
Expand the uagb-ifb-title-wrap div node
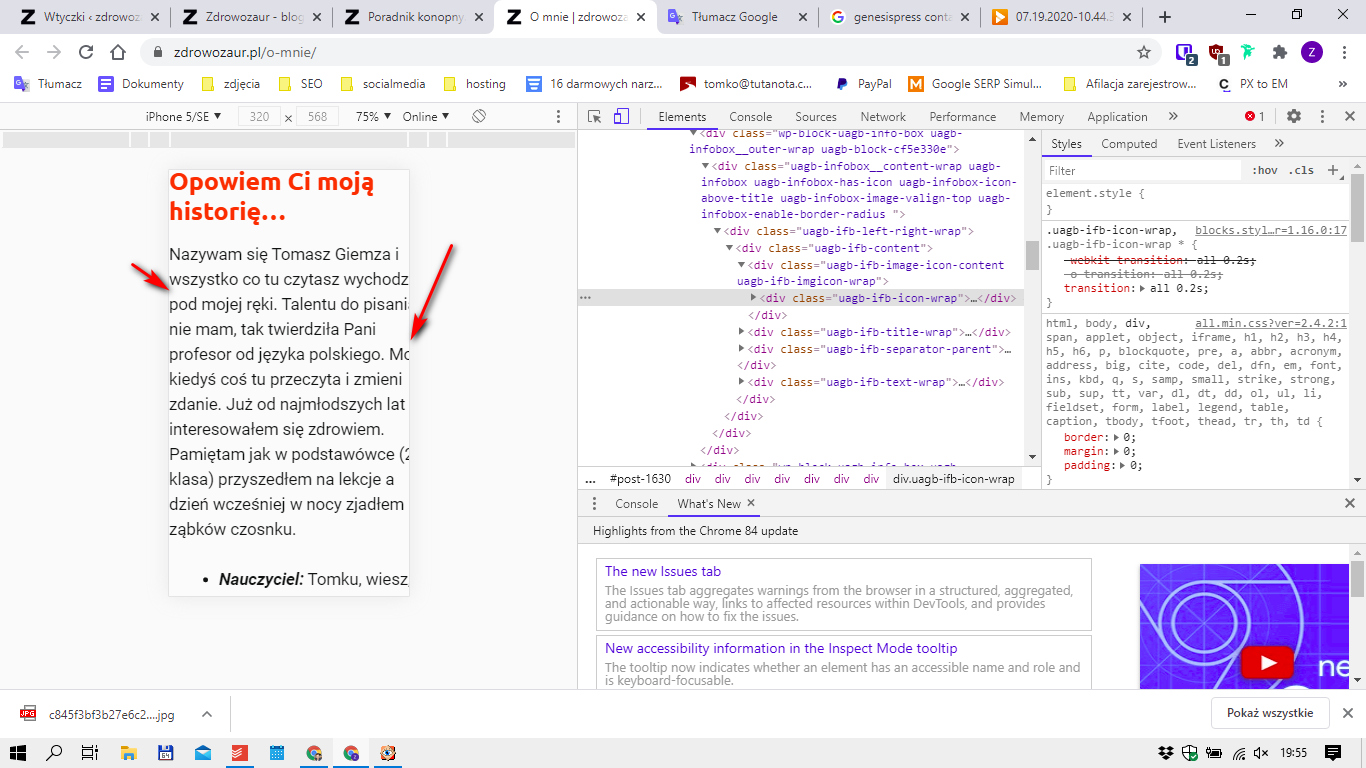[x=742, y=332]
